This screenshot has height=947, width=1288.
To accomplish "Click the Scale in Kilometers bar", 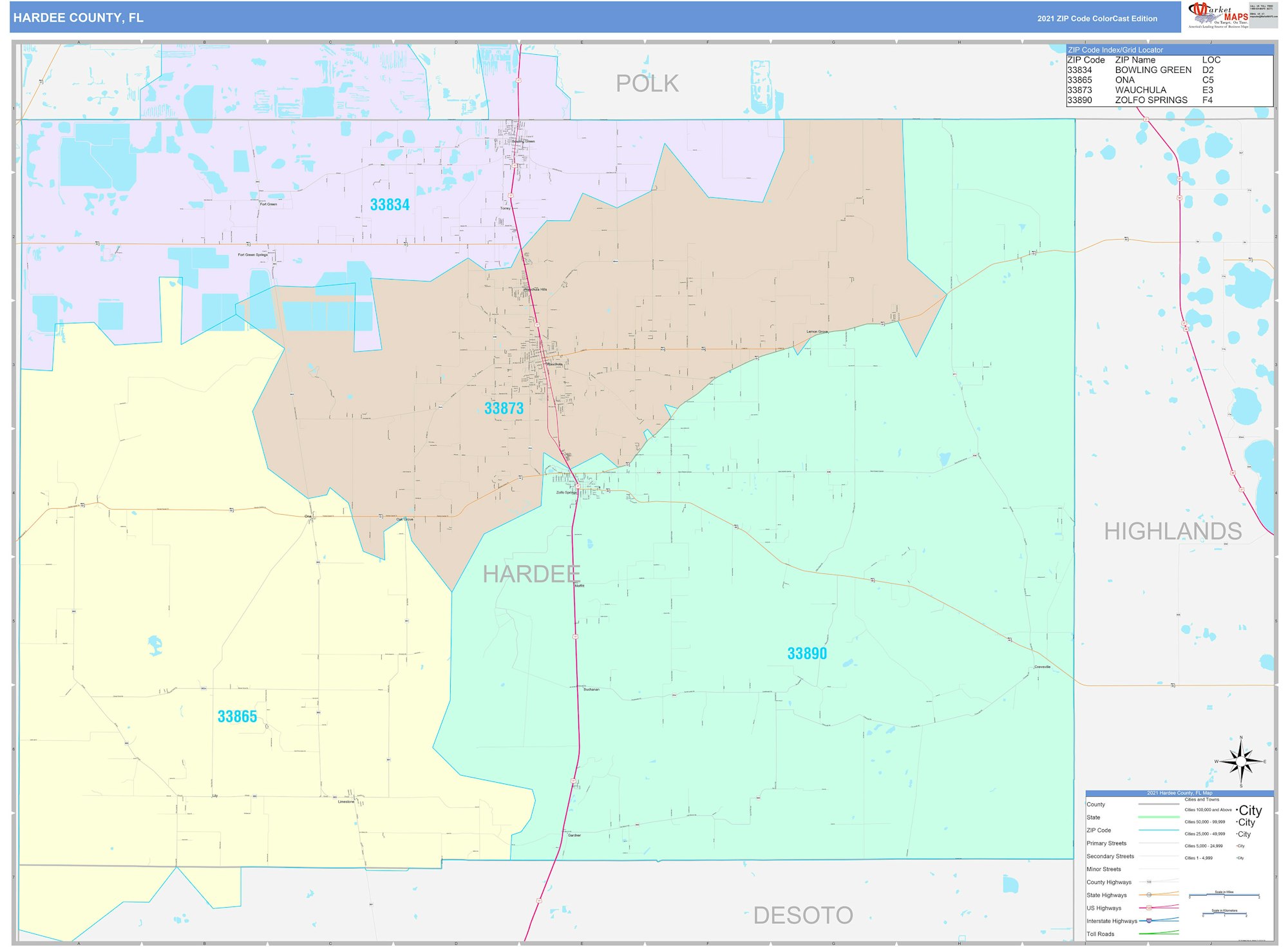I will pos(1224,914).
